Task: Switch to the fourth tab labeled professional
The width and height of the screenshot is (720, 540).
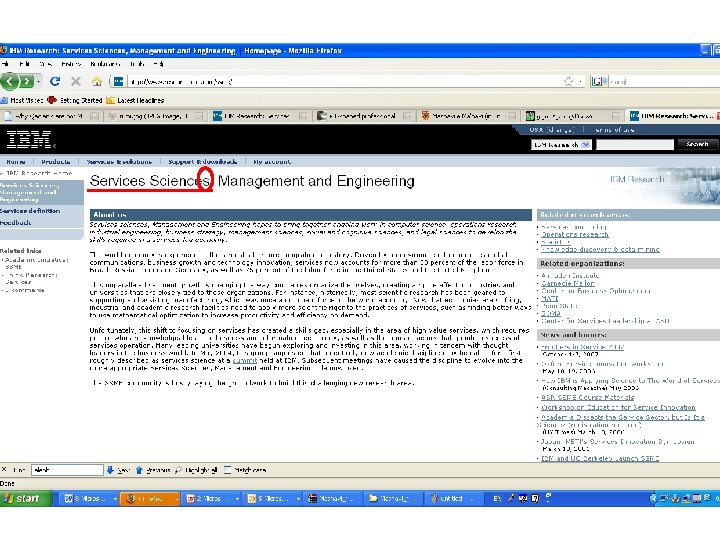Action: pyautogui.click(x=363, y=116)
